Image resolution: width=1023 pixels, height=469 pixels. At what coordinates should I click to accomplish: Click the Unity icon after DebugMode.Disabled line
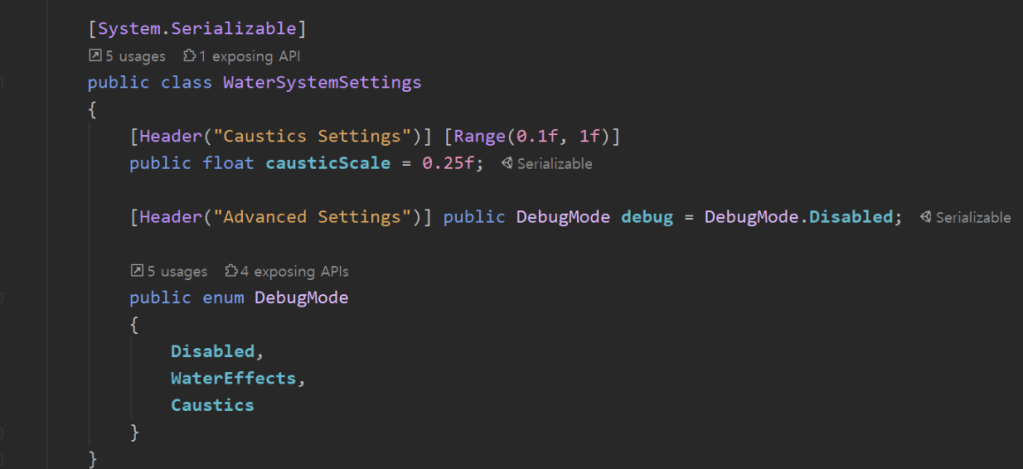click(926, 217)
